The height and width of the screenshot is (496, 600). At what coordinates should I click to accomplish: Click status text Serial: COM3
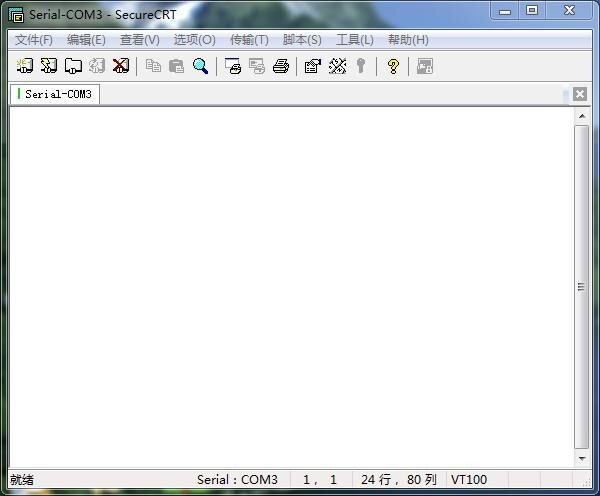pos(237,480)
